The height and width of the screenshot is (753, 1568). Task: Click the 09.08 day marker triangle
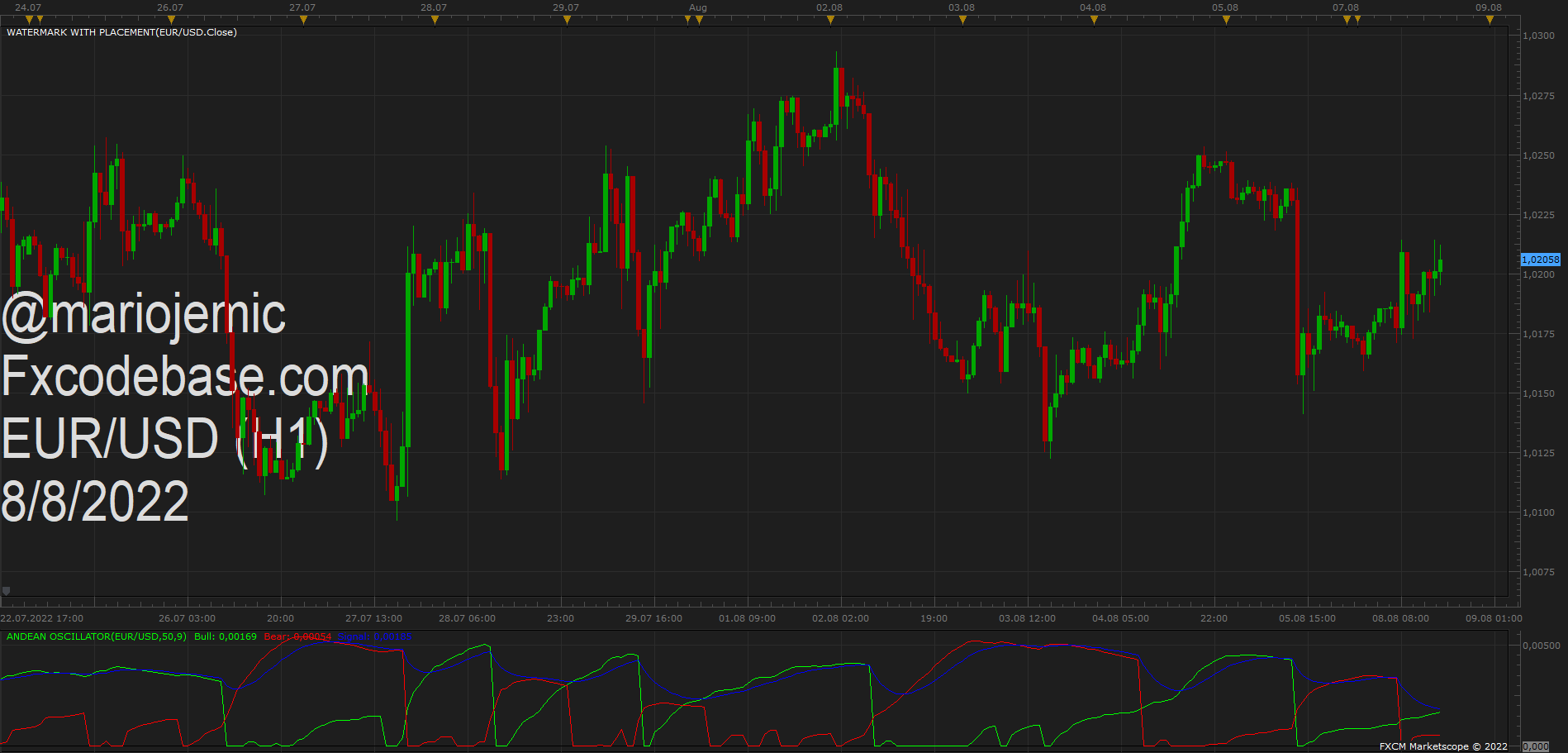(x=1490, y=20)
